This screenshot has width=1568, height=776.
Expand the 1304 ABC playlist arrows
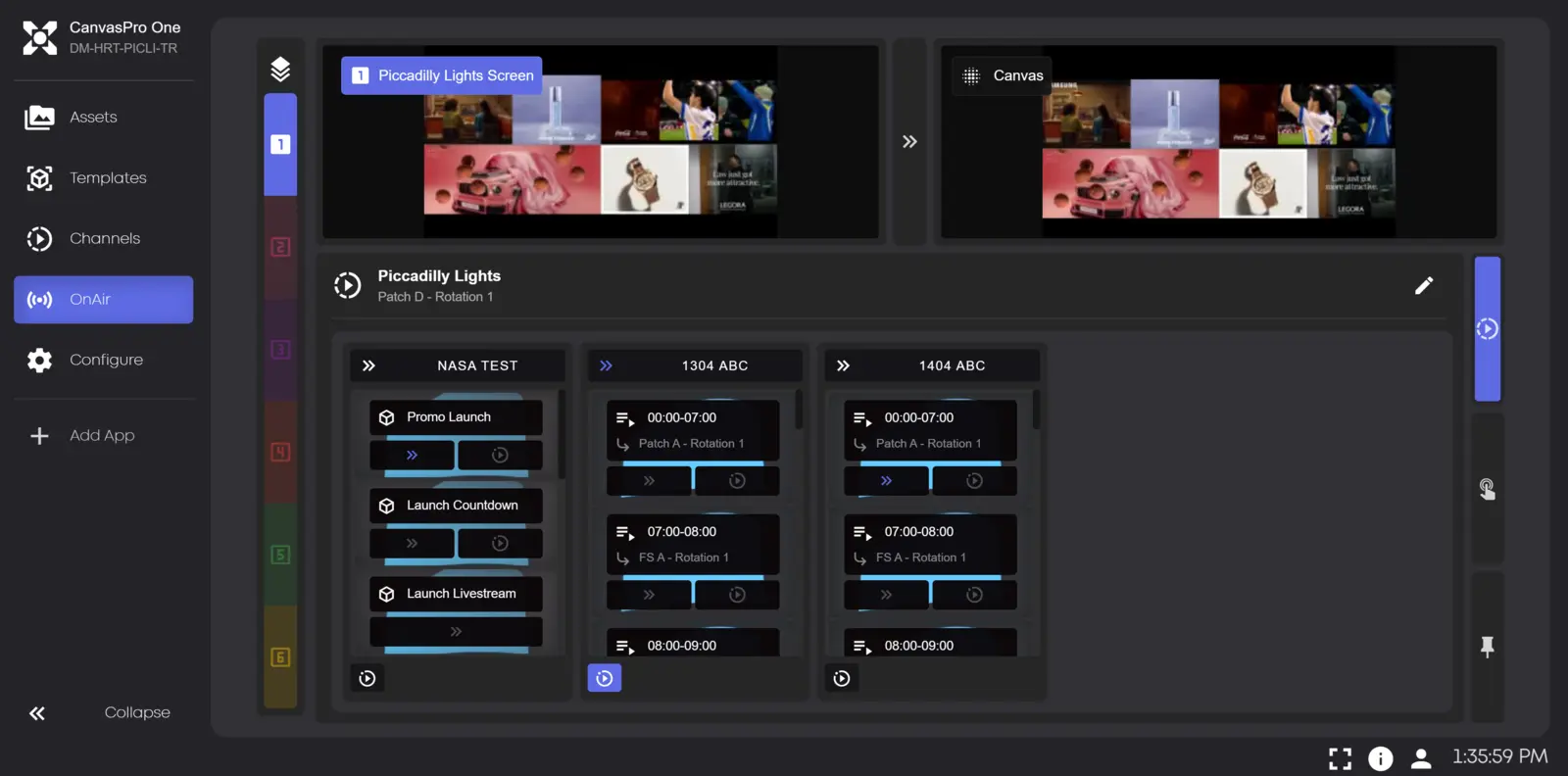coord(606,365)
